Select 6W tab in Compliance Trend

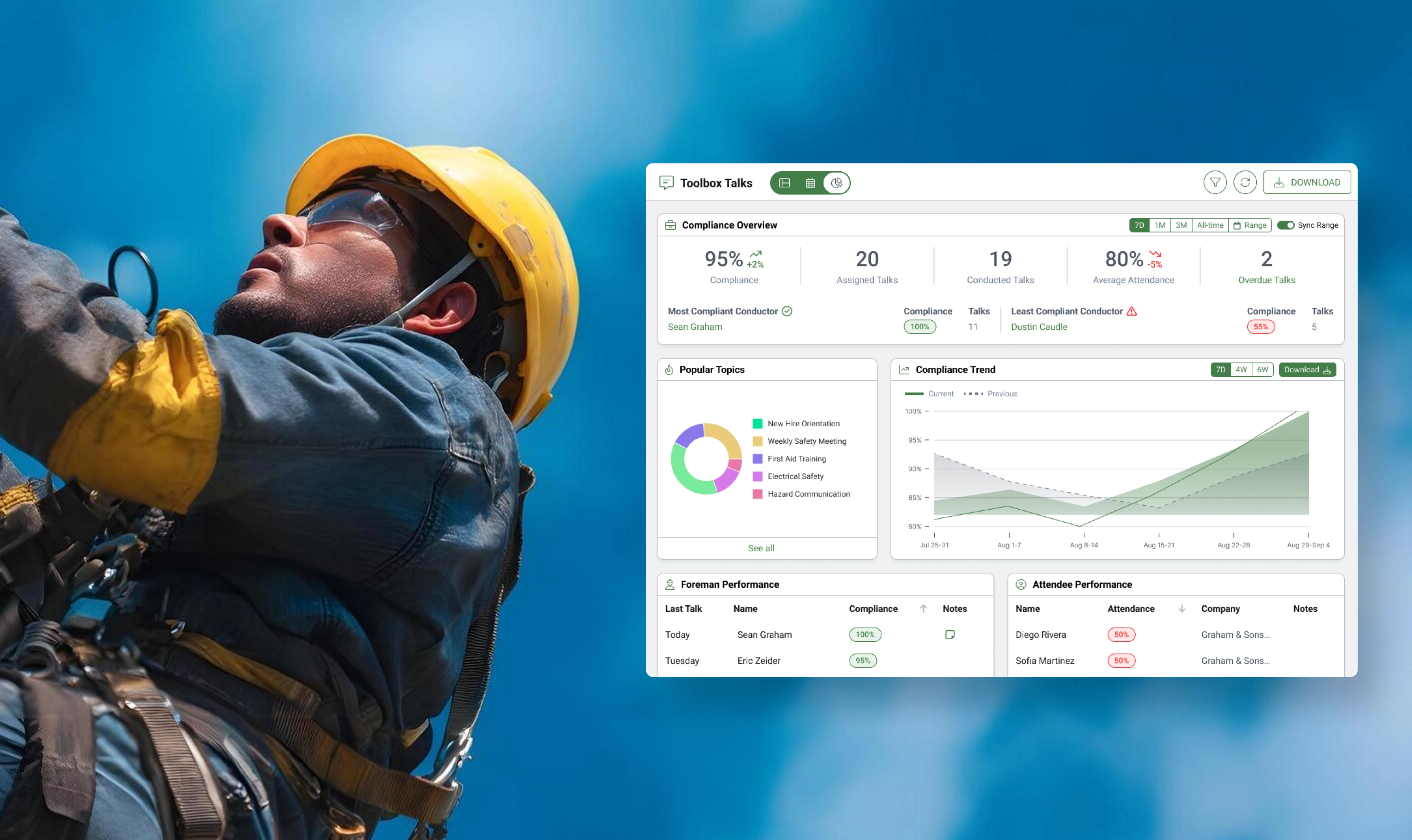click(x=1262, y=370)
